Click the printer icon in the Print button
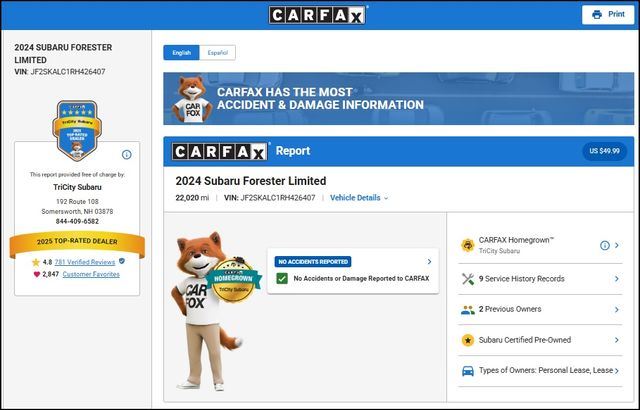This screenshot has height=410, width=640. 597,15
